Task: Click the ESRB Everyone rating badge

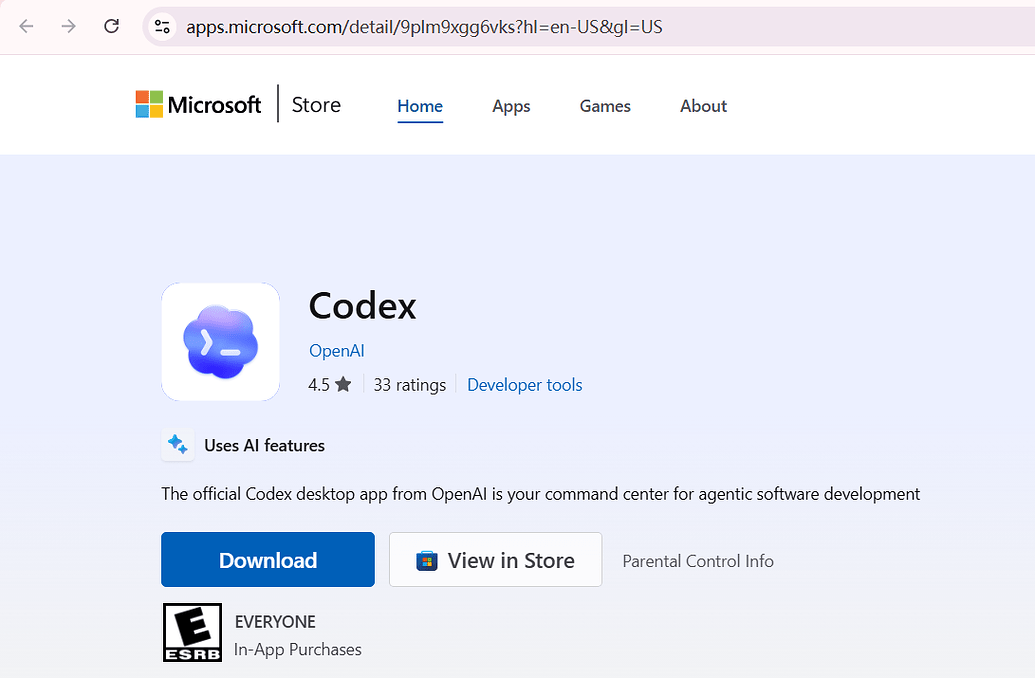Action: (192, 632)
